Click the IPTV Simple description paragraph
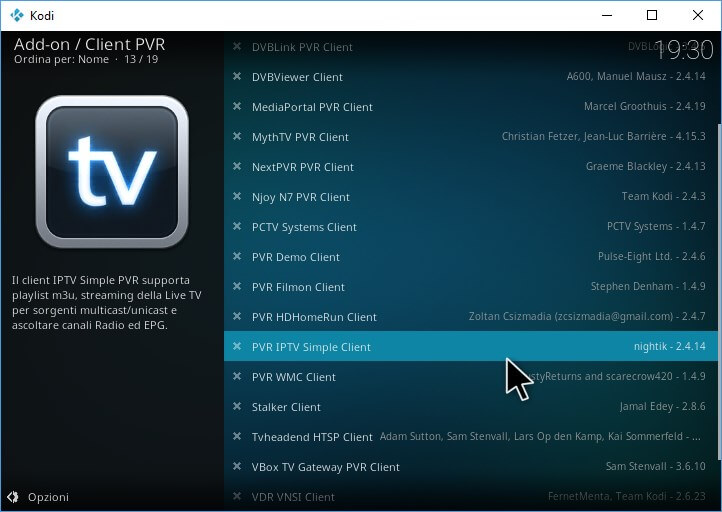This screenshot has height=512, width=722. tap(107, 303)
